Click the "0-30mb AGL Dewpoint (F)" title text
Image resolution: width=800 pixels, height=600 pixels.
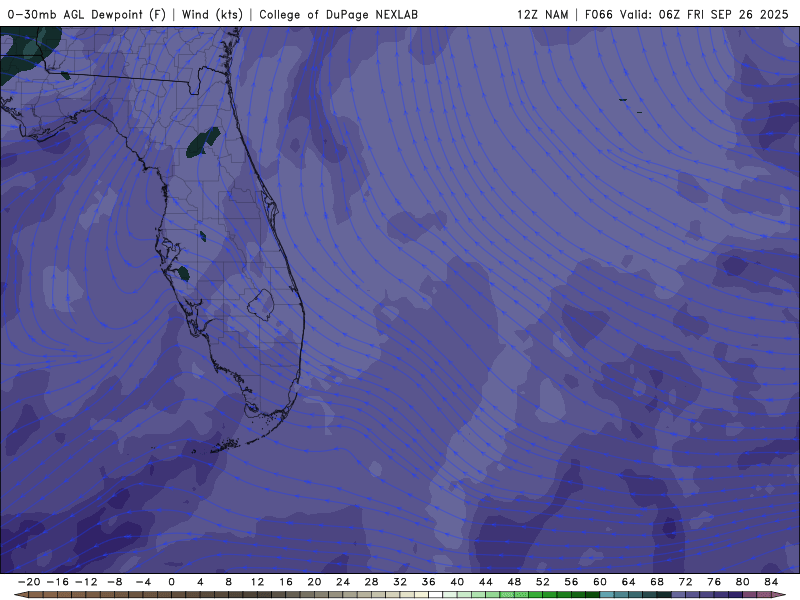tap(87, 14)
